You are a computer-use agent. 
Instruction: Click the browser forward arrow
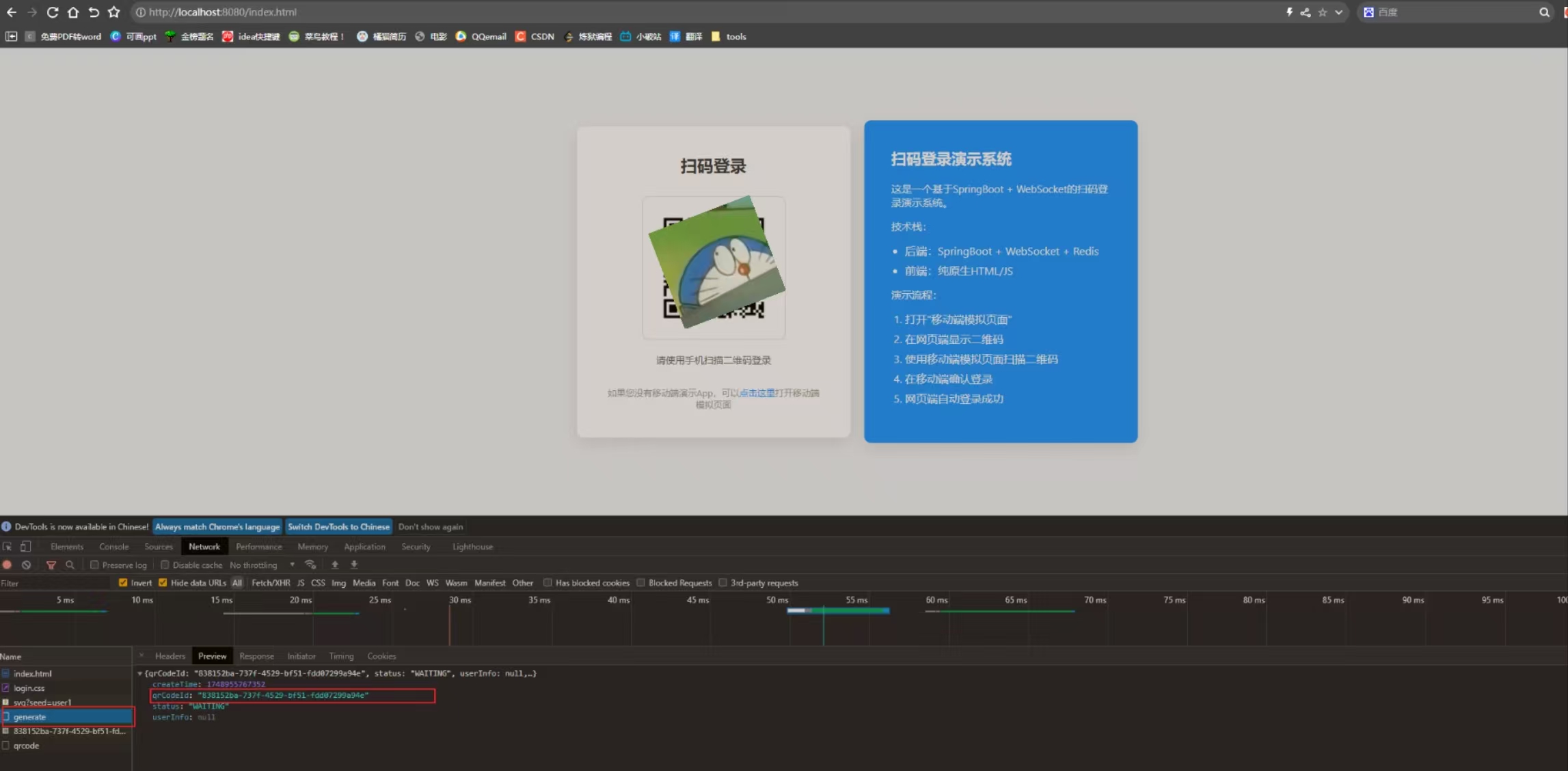(x=31, y=12)
